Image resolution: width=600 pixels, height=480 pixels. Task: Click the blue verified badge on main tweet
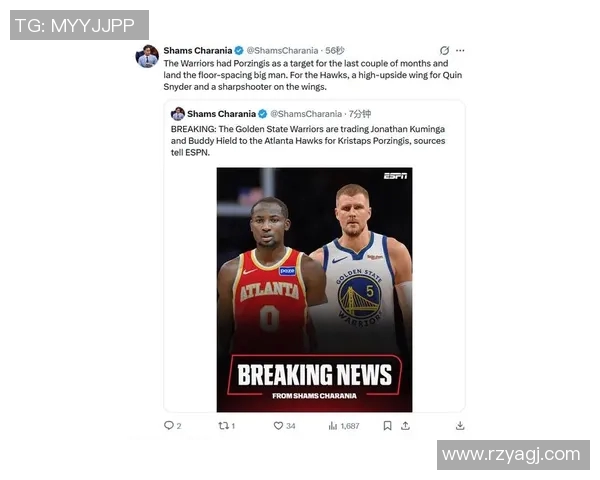point(239,51)
